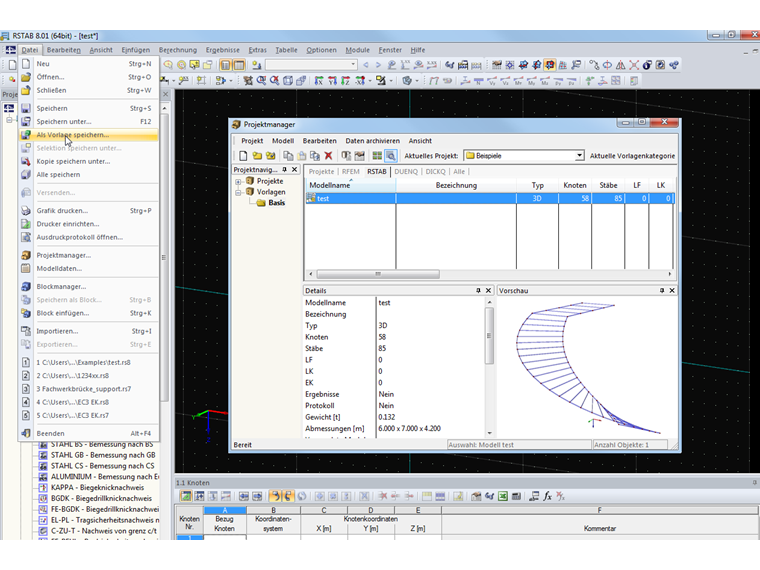Click the formula fx icon in table toolbar
The height and width of the screenshot is (570, 760).
(x=547, y=496)
